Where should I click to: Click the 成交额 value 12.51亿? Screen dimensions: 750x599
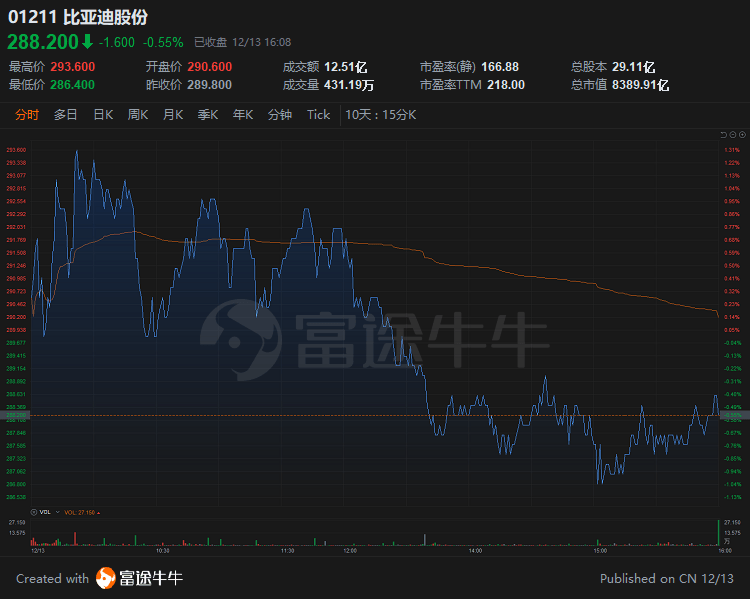pos(345,67)
